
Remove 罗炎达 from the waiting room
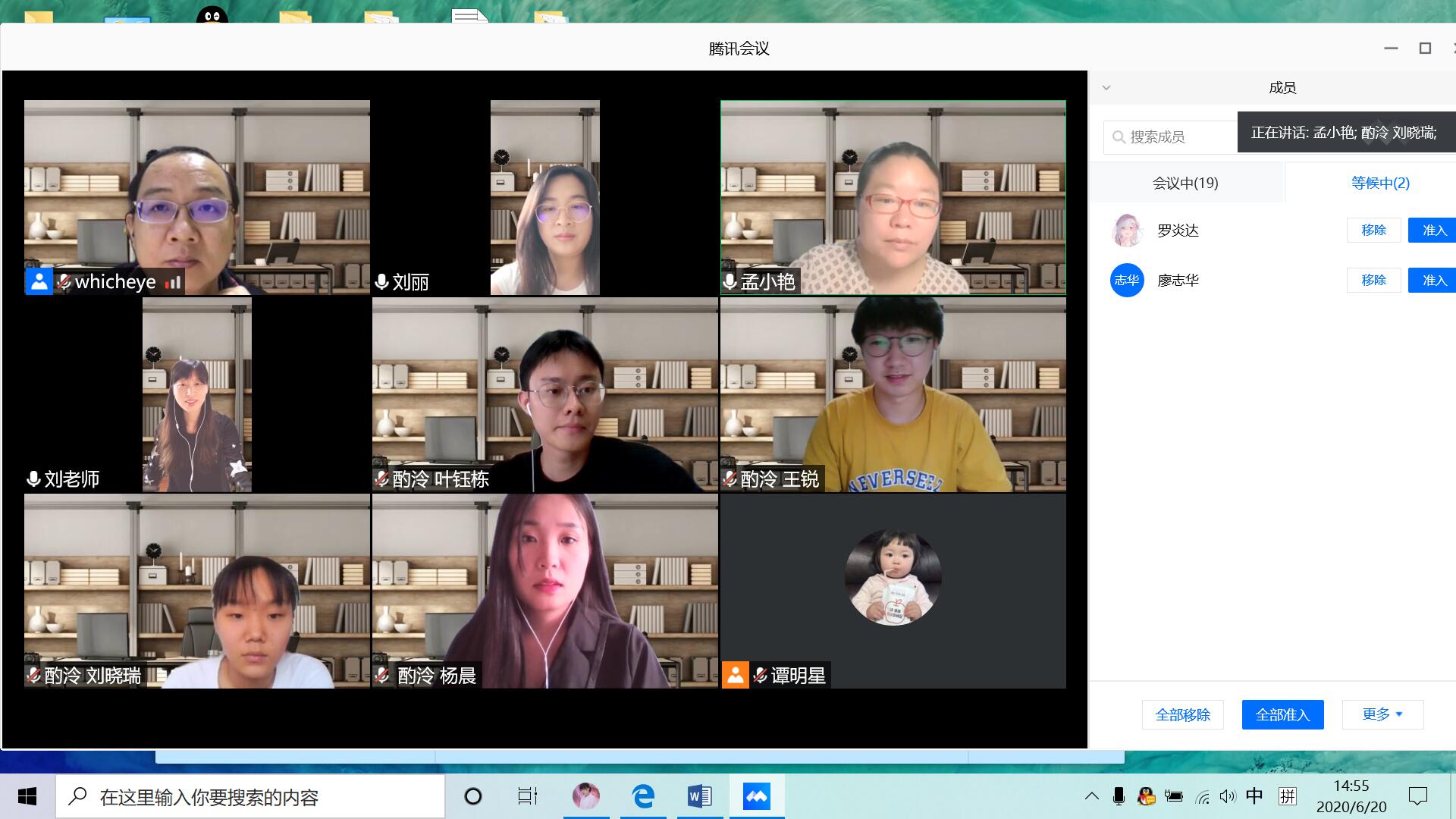tap(1373, 231)
